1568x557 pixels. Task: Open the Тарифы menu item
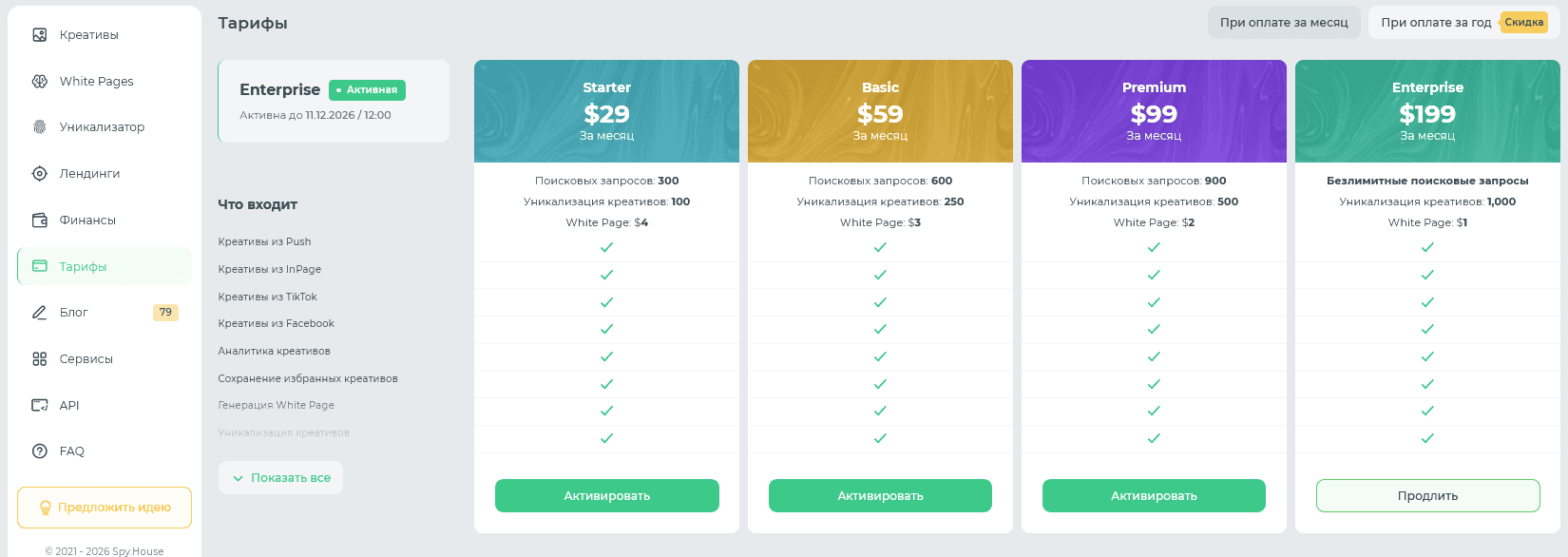pyautogui.click(x=105, y=266)
